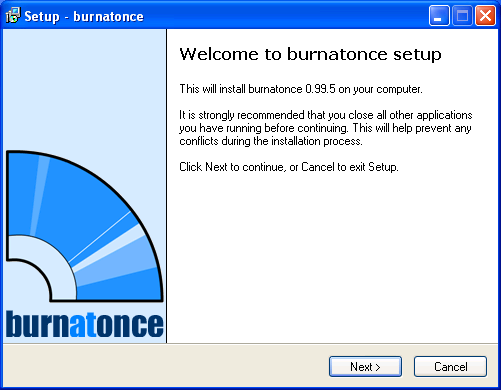This screenshot has width=501, height=390.
Task: Click the "strongly recommended" paragraph text
Action: pyautogui.click(x=326, y=128)
